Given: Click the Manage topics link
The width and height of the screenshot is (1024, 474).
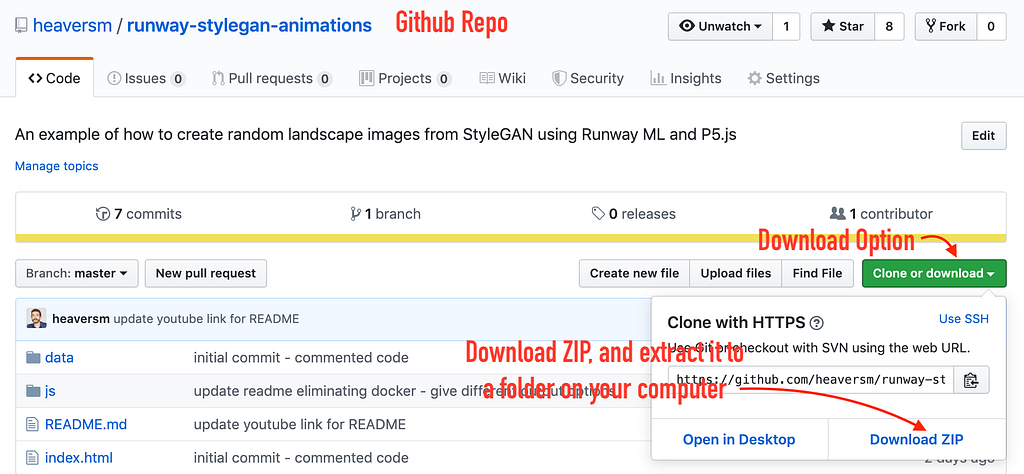Looking at the screenshot, I should click(57, 166).
